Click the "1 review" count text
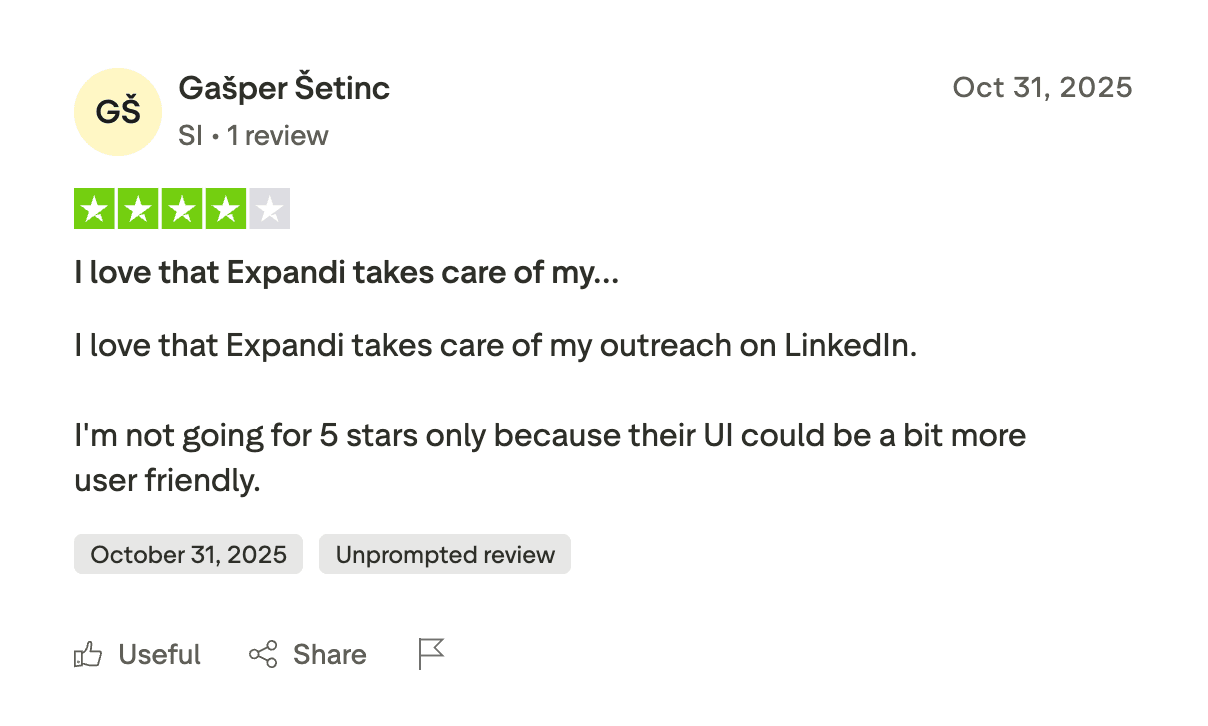Image resolution: width=1208 pixels, height=726 pixels. coord(278,135)
